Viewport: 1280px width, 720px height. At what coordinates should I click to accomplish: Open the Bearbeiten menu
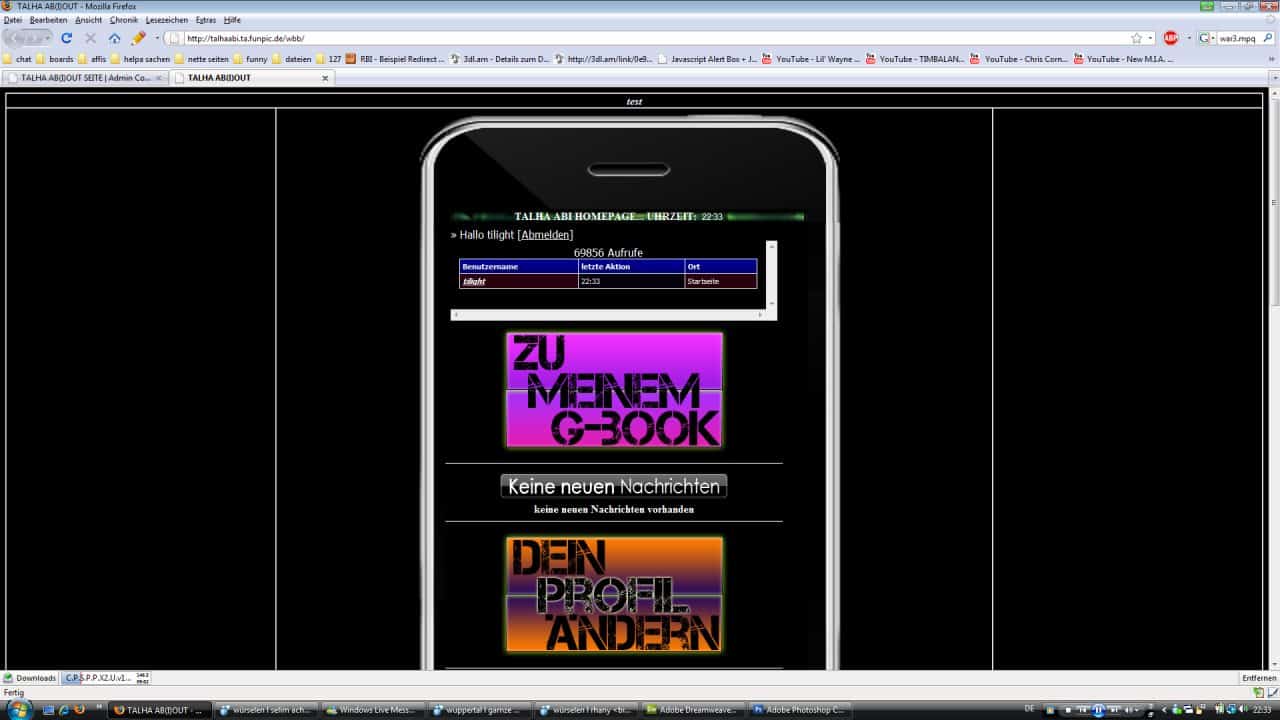49,20
